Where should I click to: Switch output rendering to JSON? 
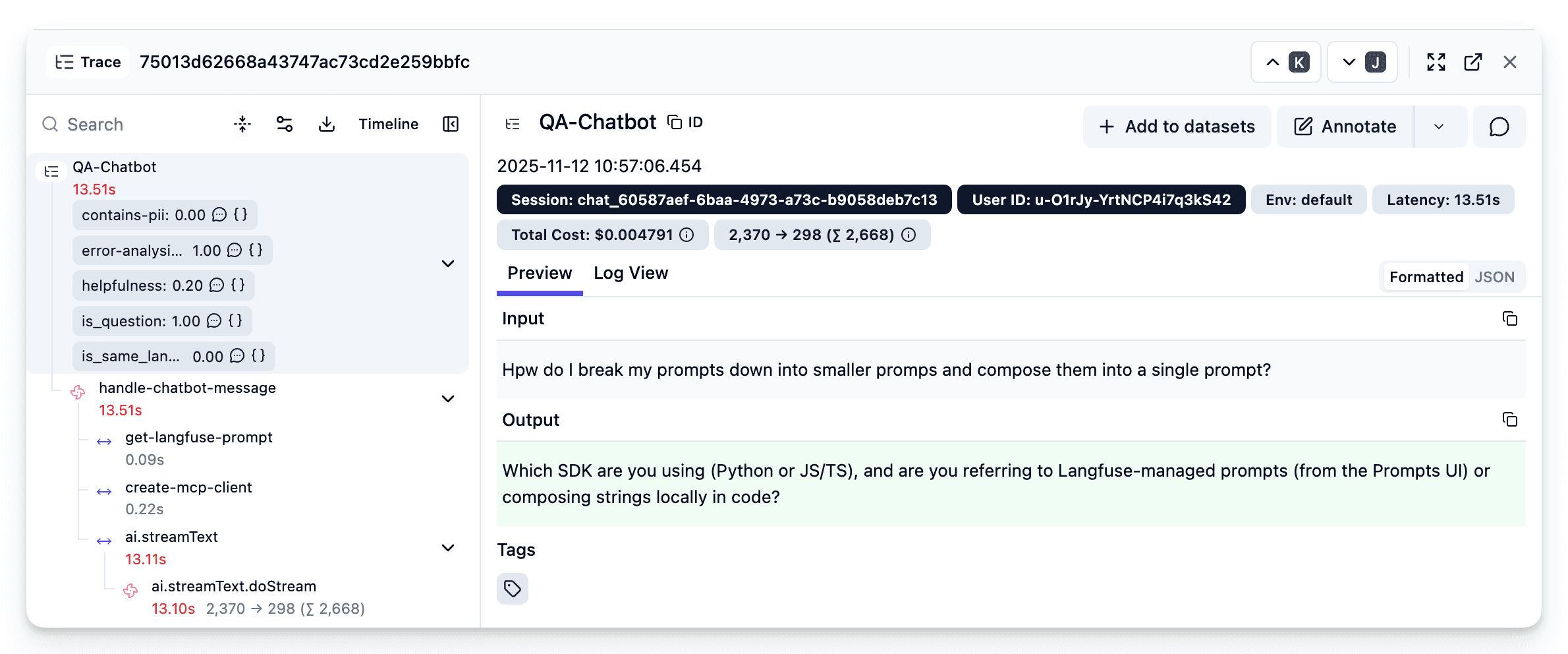click(x=1495, y=277)
